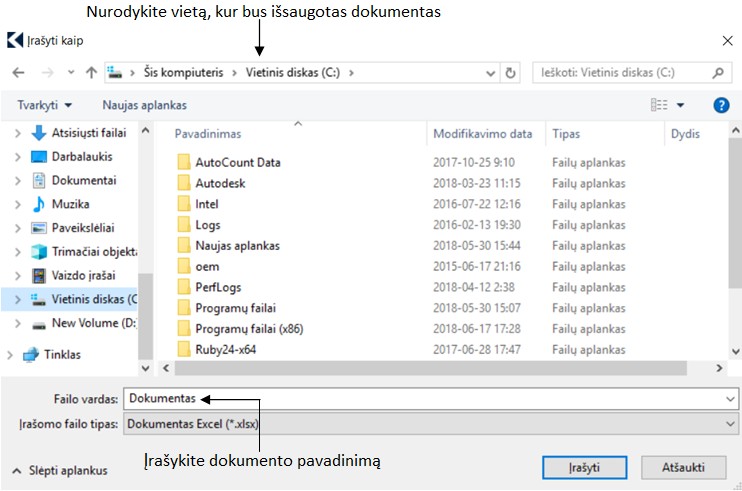Select Tinklas in sidebar
742x491 pixels.
tap(62, 354)
